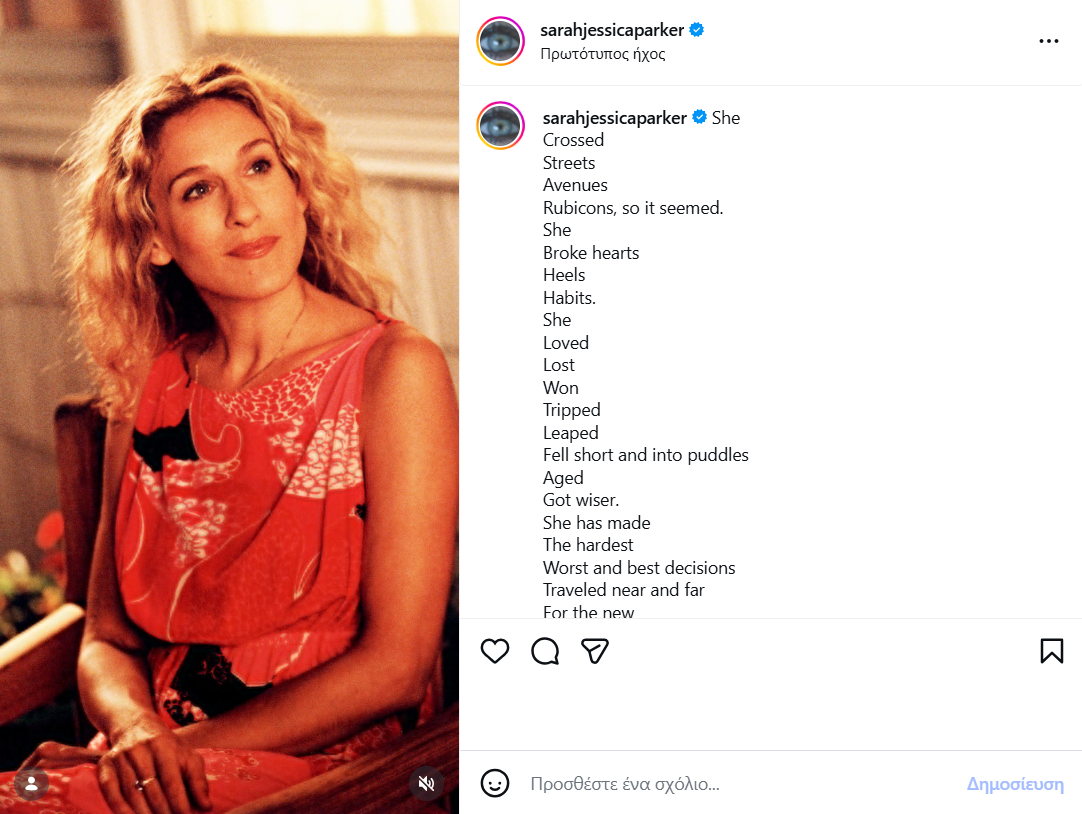The width and height of the screenshot is (1082, 814).
Task: Open the emoji picker for comments
Action: (x=495, y=783)
